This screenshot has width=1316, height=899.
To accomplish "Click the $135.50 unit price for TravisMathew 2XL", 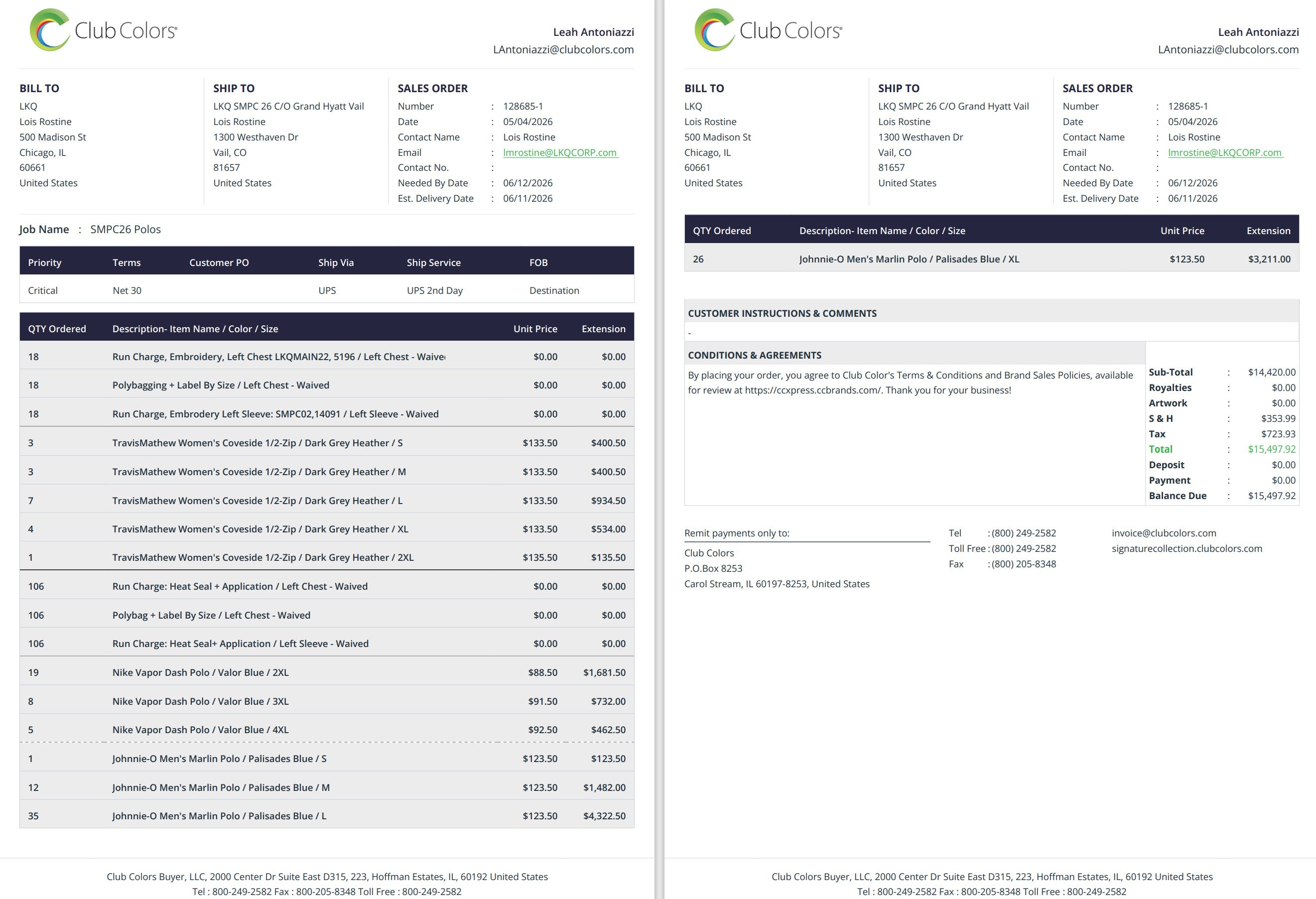I will (539, 557).
